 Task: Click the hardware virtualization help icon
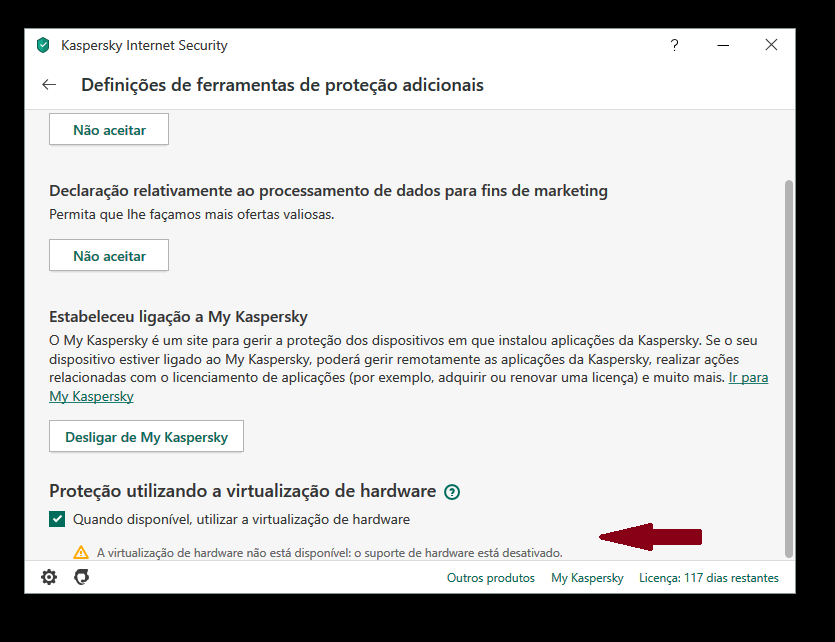(x=452, y=492)
